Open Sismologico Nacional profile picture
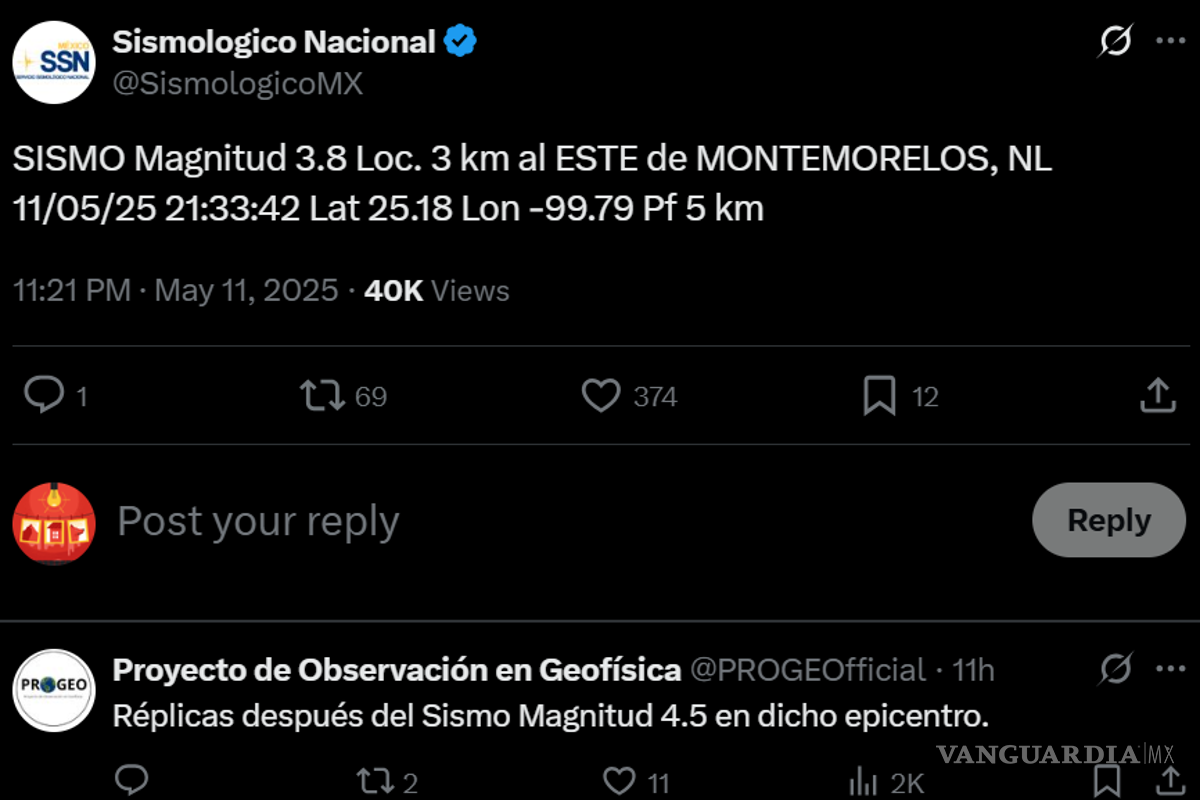 (x=54, y=62)
